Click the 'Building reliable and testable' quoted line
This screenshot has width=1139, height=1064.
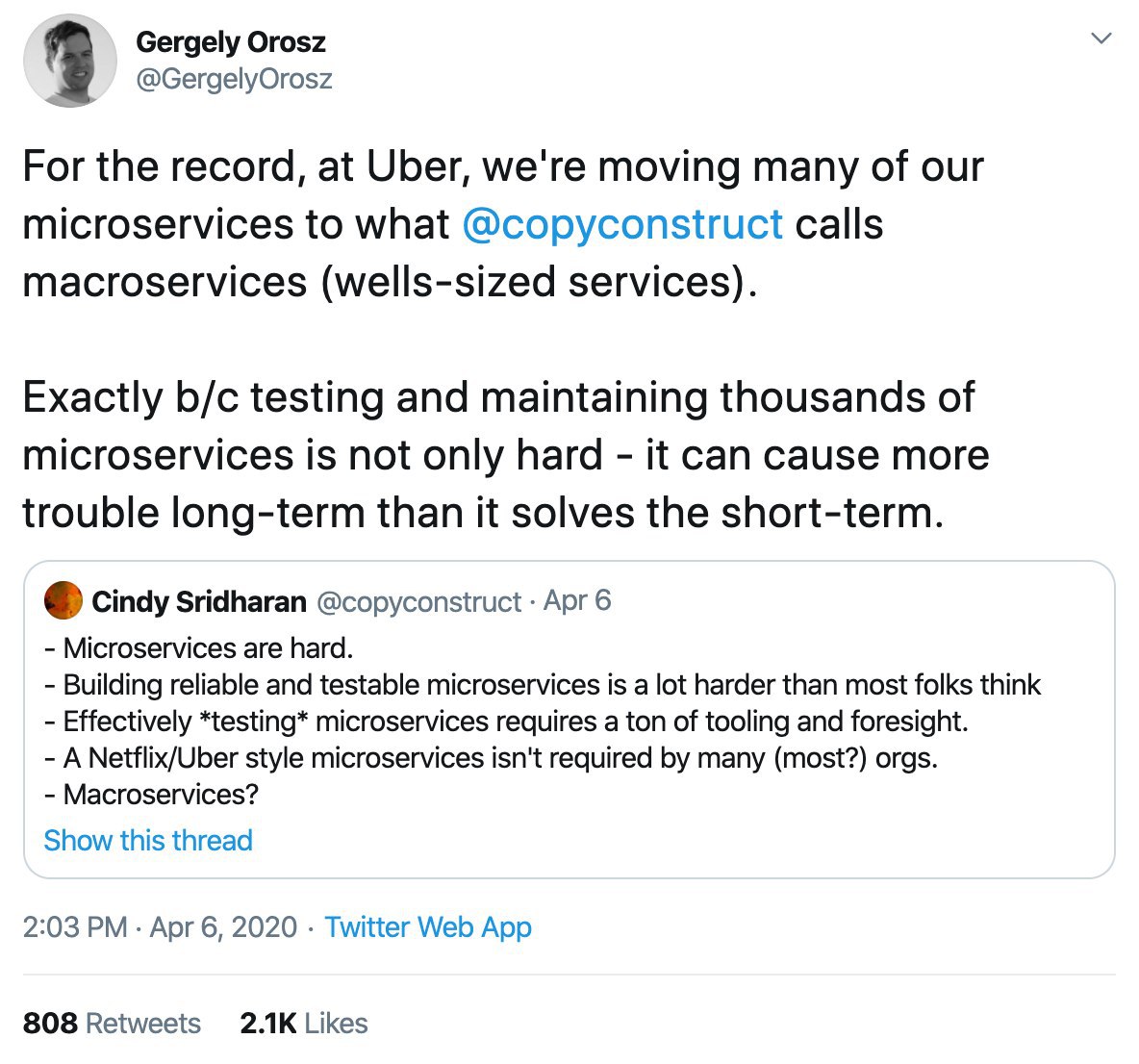point(543,685)
